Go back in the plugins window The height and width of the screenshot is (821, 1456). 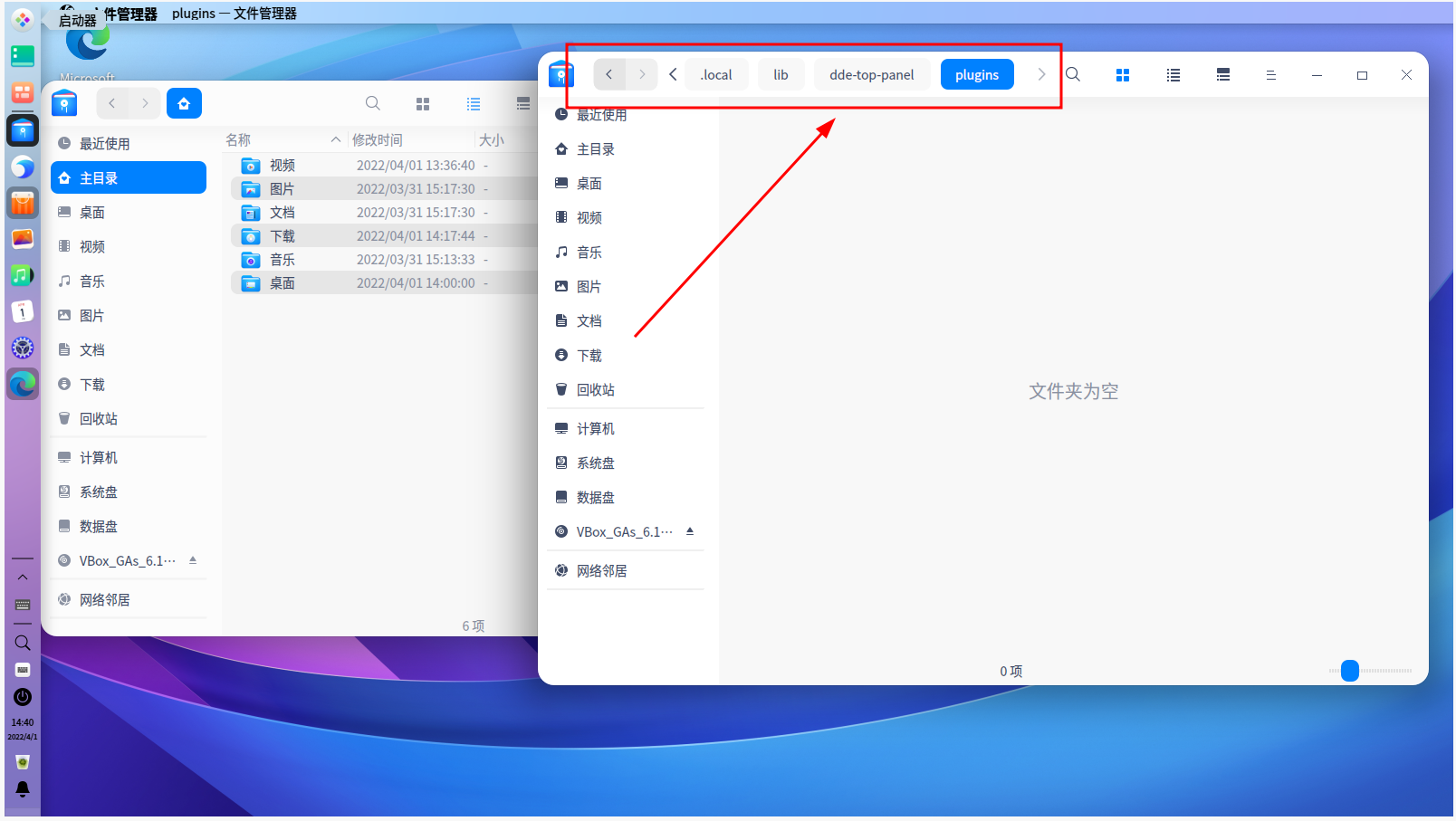pyautogui.click(x=609, y=74)
